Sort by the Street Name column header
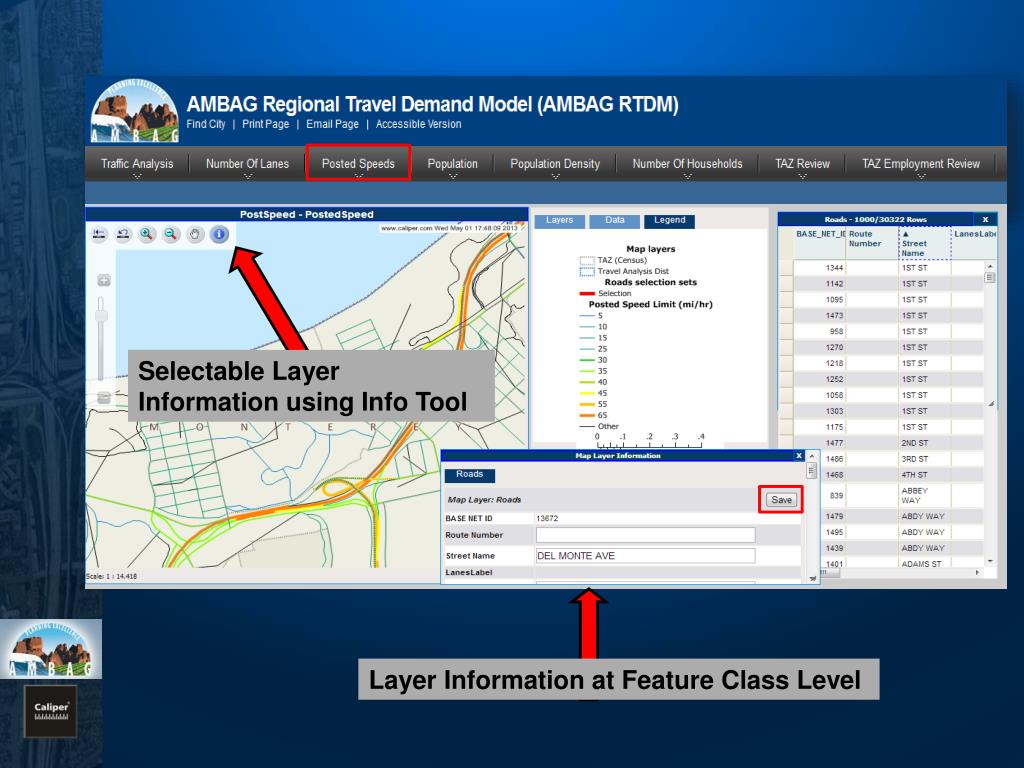This screenshot has height=768, width=1024. click(x=924, y=244)
